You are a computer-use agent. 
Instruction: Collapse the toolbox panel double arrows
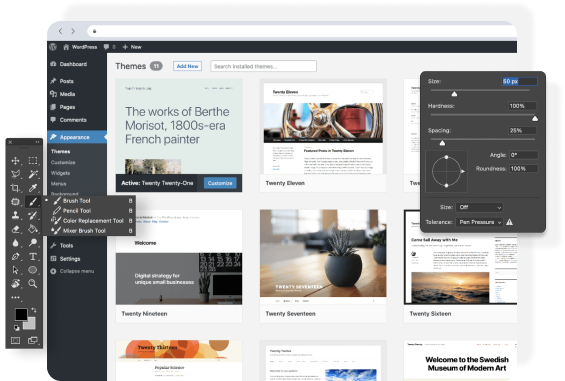(x=37, y=142)
